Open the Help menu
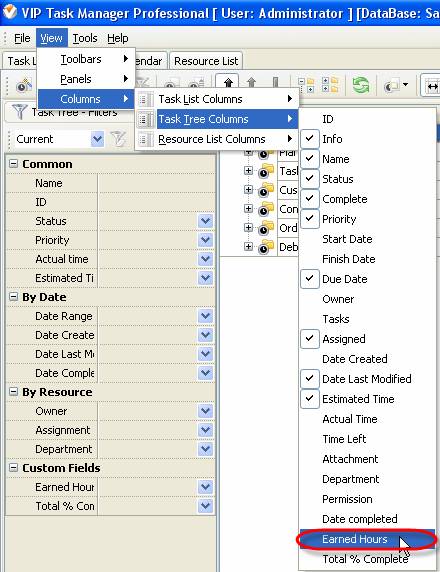440x572 pixels. pyautogui.click(x=117, y=38)
